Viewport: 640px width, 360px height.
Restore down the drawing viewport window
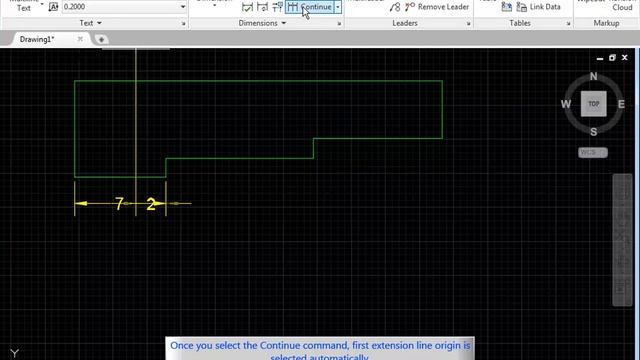[x=612, y=58]
